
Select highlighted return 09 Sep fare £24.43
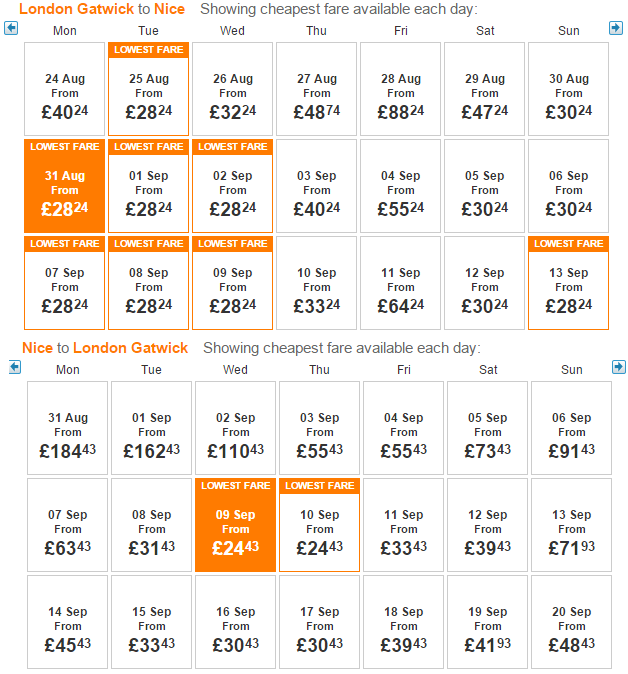[x=235, y=525]
